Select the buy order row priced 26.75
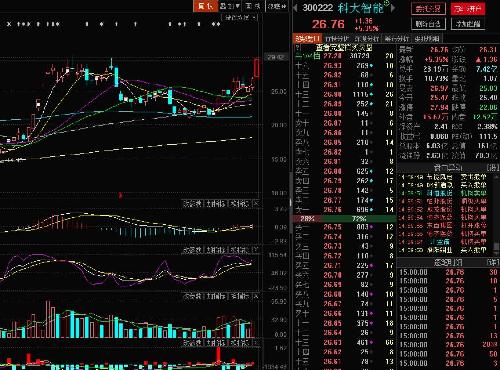Screen dimensions: 500x370 345,227
